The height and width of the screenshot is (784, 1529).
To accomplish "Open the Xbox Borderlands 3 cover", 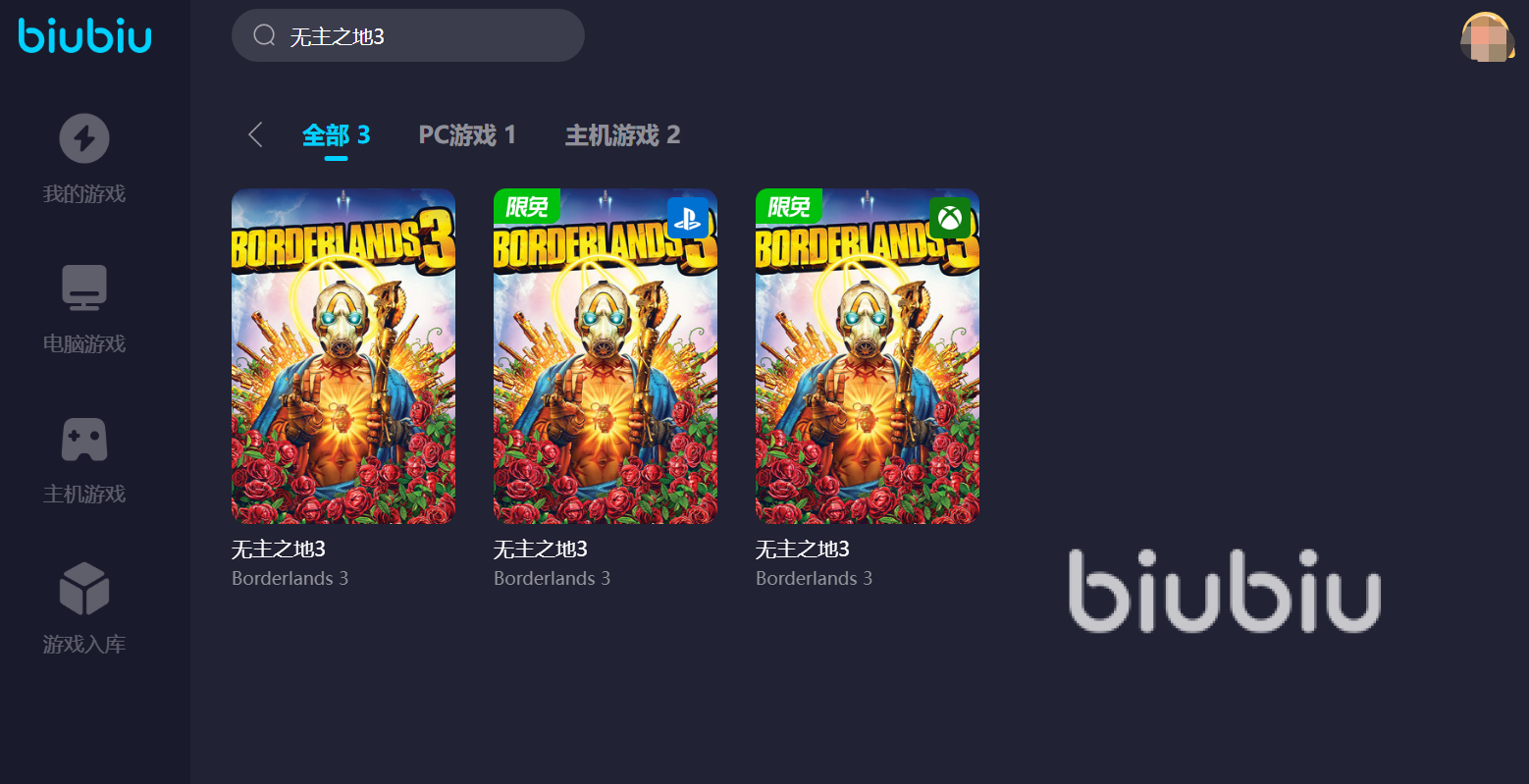I will [x=868, y=356].
